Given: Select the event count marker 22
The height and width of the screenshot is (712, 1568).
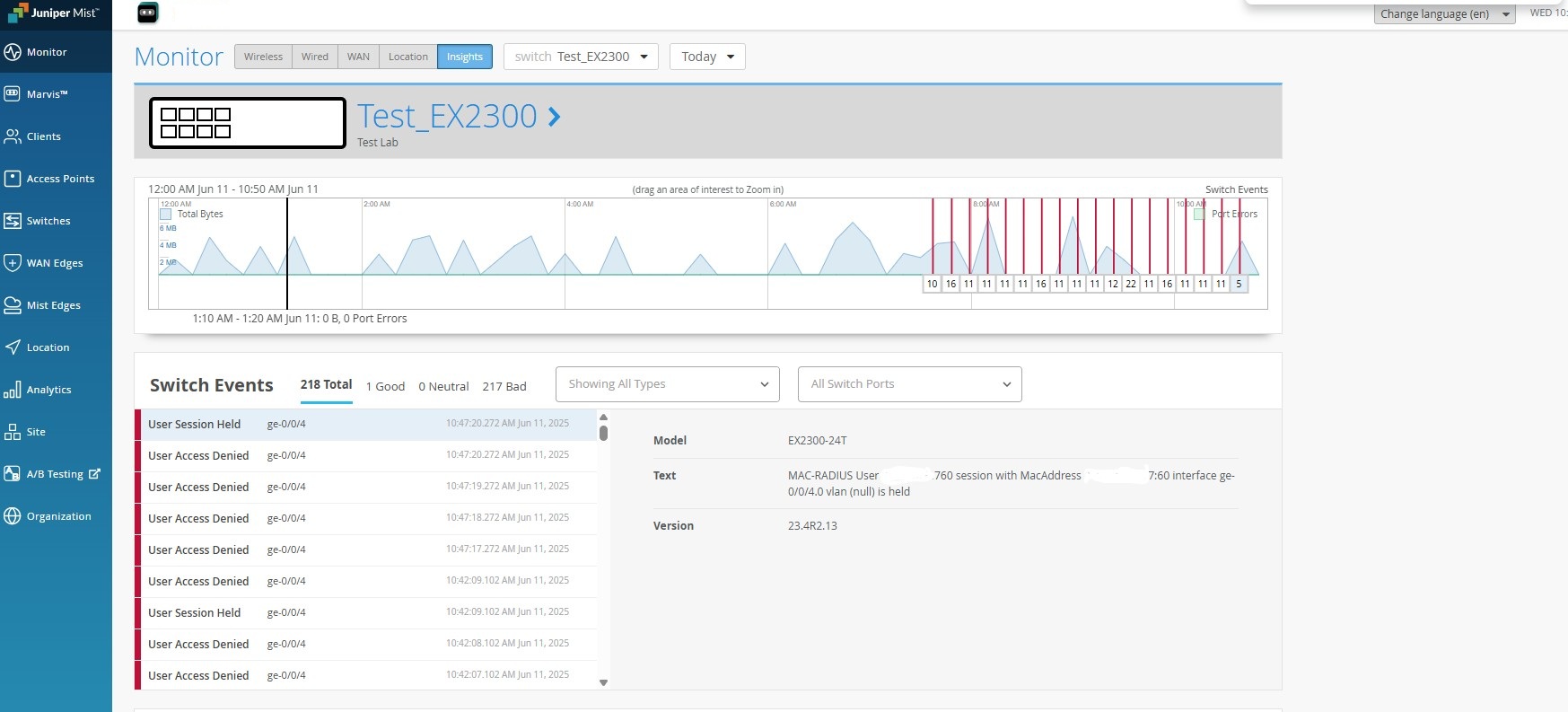Looking at the screenshot, I should (x=1131, y=284).
